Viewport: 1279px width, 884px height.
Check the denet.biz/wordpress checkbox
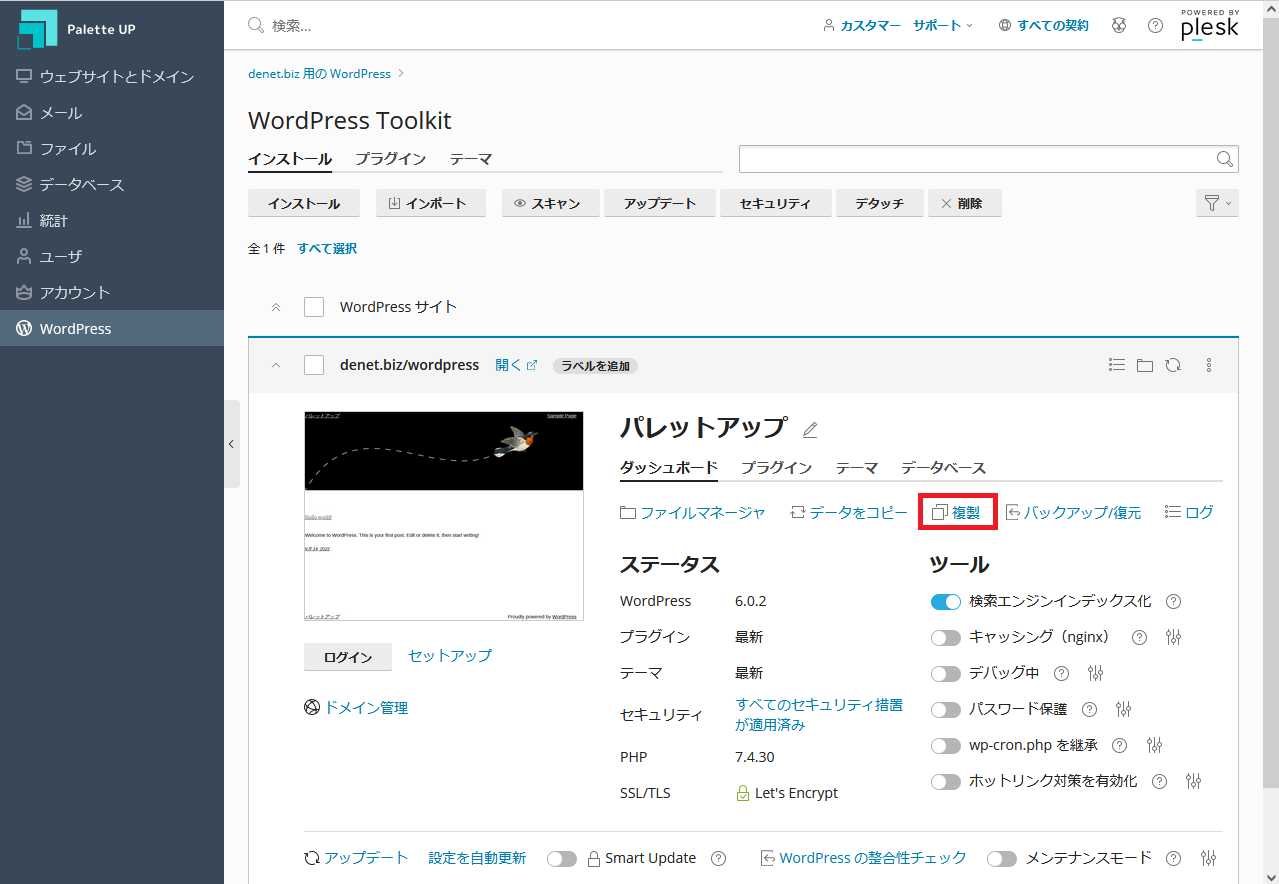[314, 365]
